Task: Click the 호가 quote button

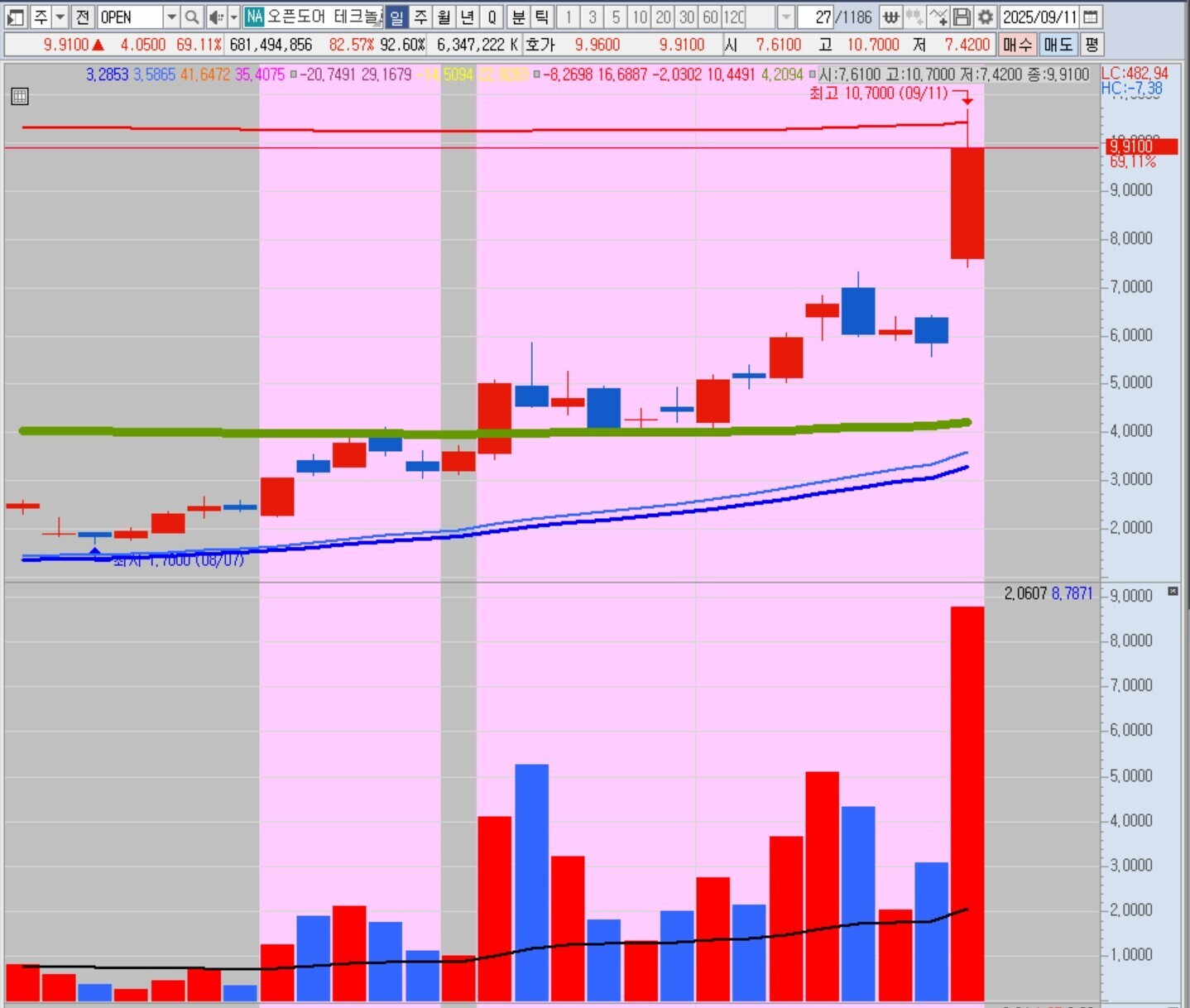Action: point(540,45)
